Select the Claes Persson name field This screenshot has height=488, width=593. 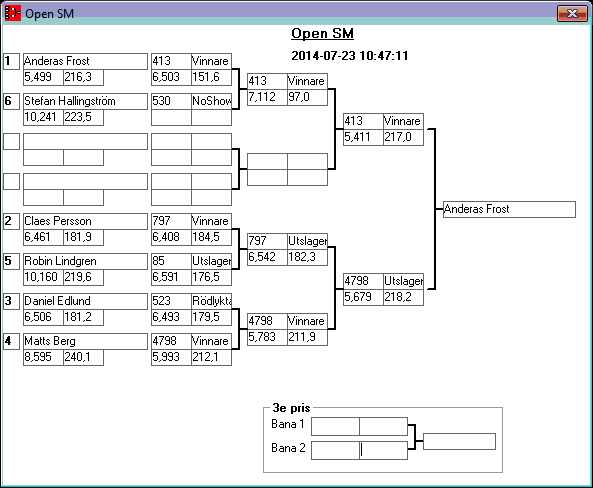pyautogui.click(x=85, y=221)
